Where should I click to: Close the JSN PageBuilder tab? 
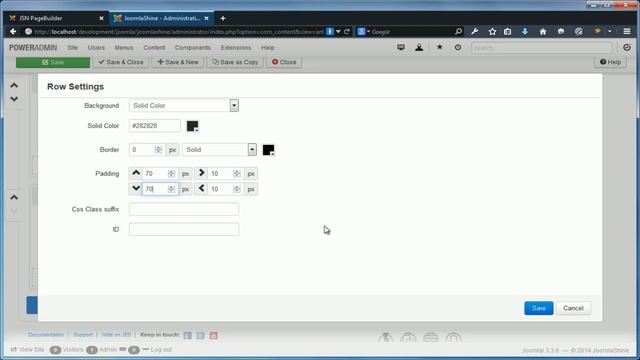point(101,18)
